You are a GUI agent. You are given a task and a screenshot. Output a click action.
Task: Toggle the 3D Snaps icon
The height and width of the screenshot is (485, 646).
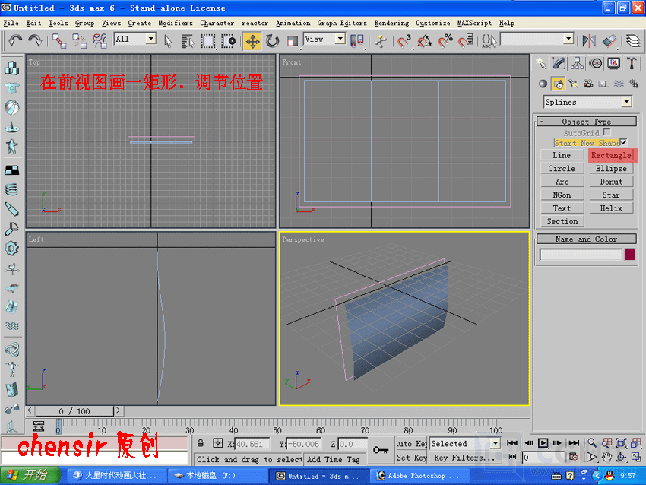click(x=404, y=41)
